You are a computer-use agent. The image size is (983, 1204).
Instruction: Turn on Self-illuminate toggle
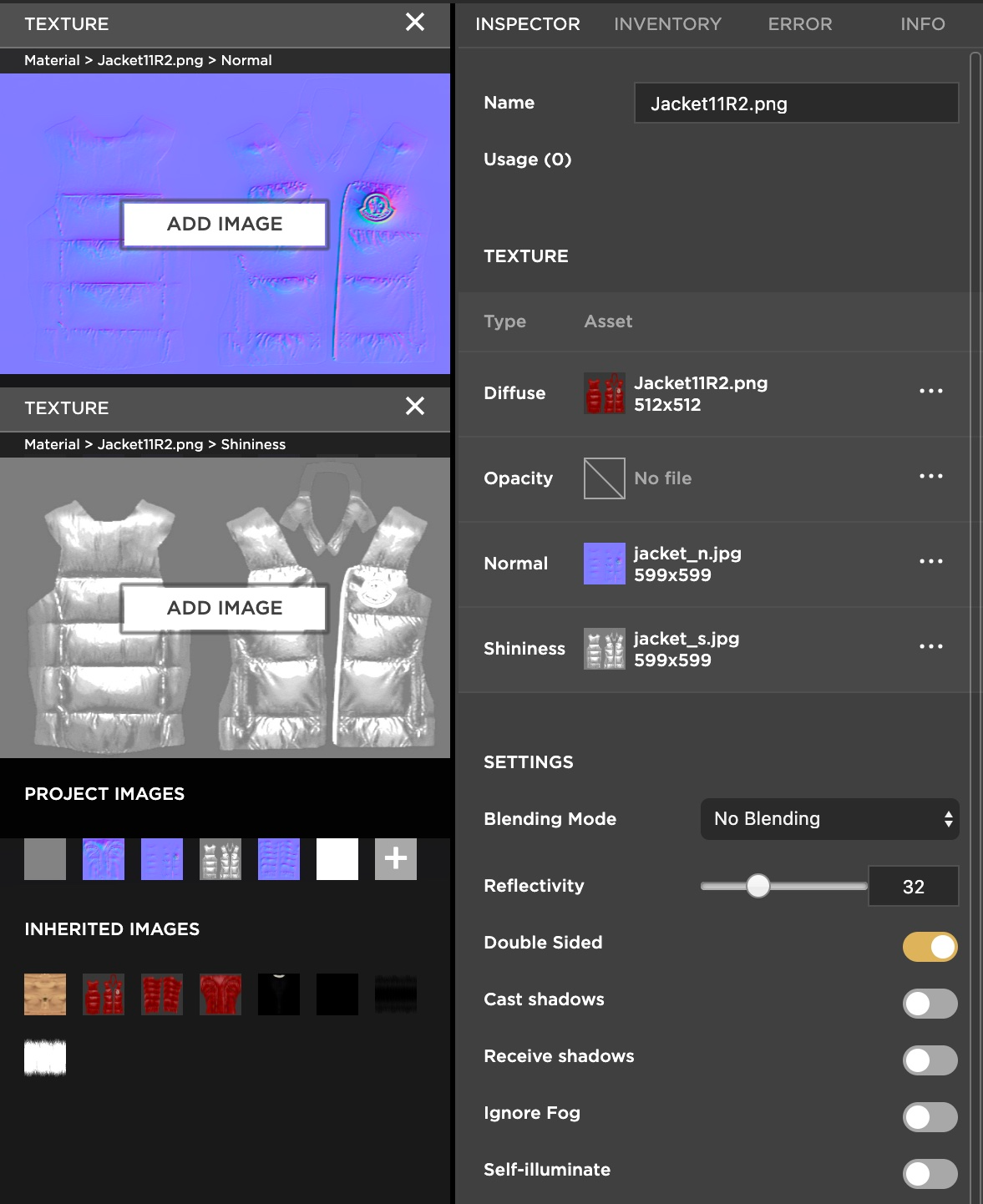[x=930, y=1174]
